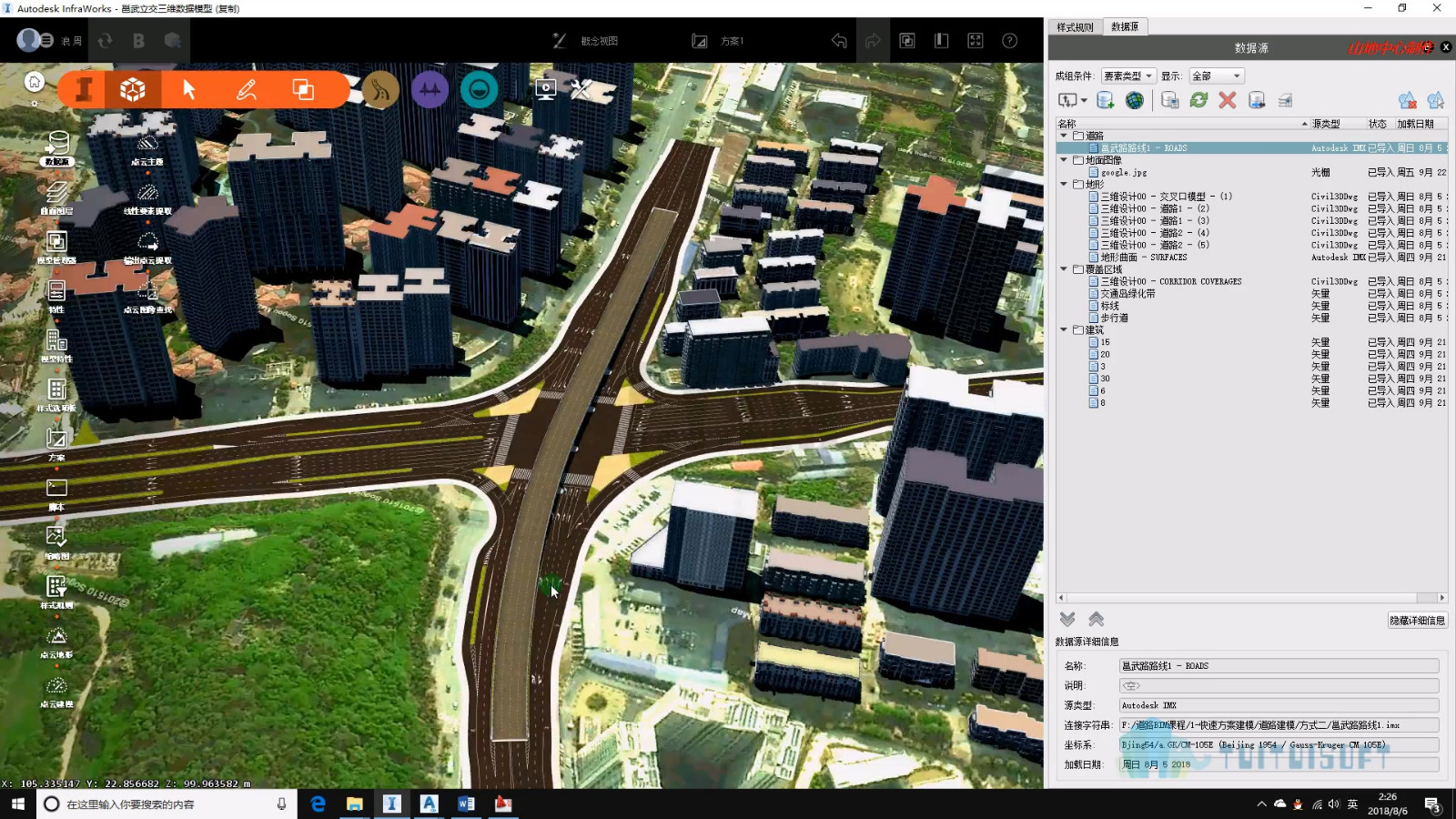The height and width of the screenshot is (819, 1456).
Task: Click the globe connect data source icon
Action: pyautogui.click(x=1135, y=100)
